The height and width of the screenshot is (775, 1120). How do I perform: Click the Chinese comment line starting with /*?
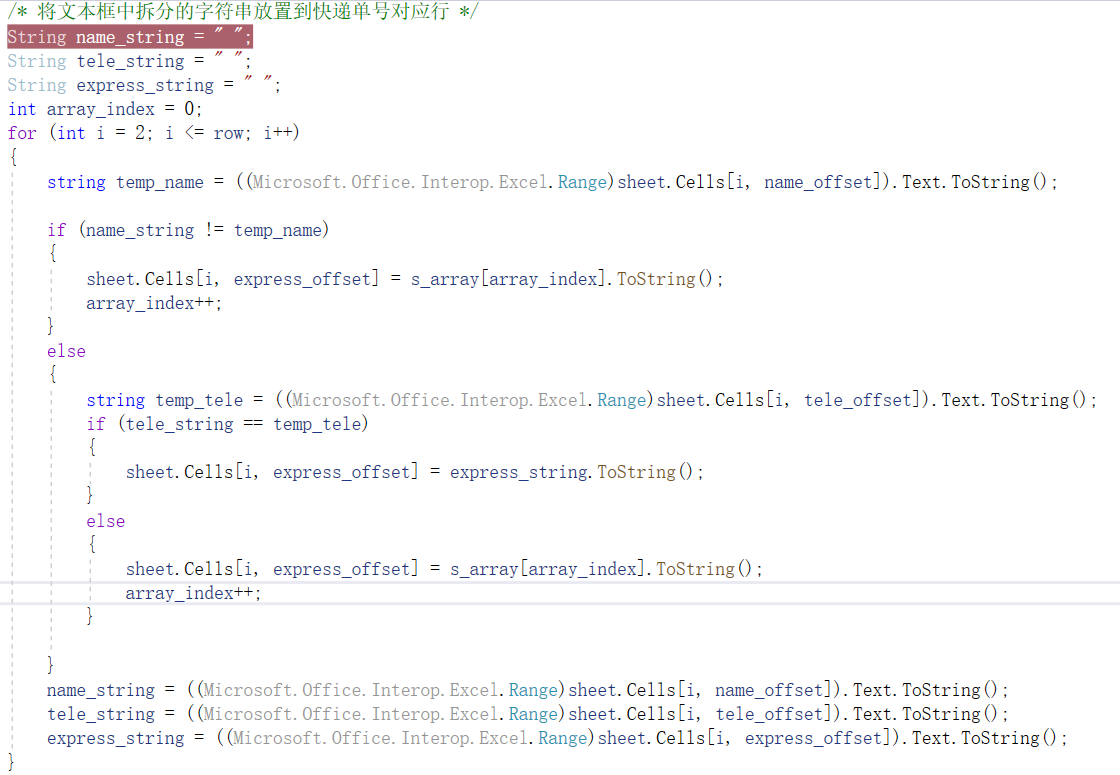pos(243,11)
